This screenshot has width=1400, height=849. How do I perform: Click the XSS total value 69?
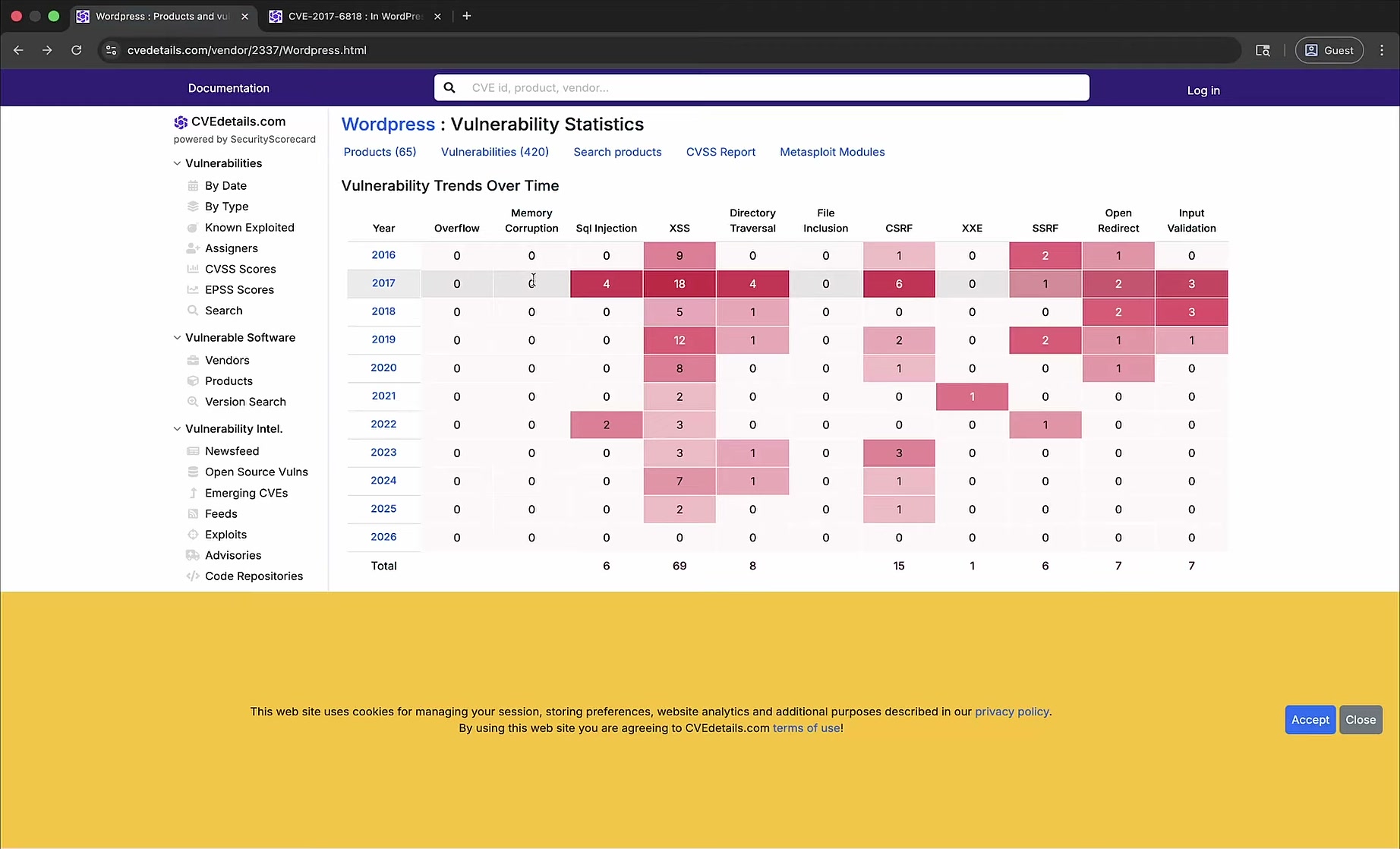coord(680,566)
